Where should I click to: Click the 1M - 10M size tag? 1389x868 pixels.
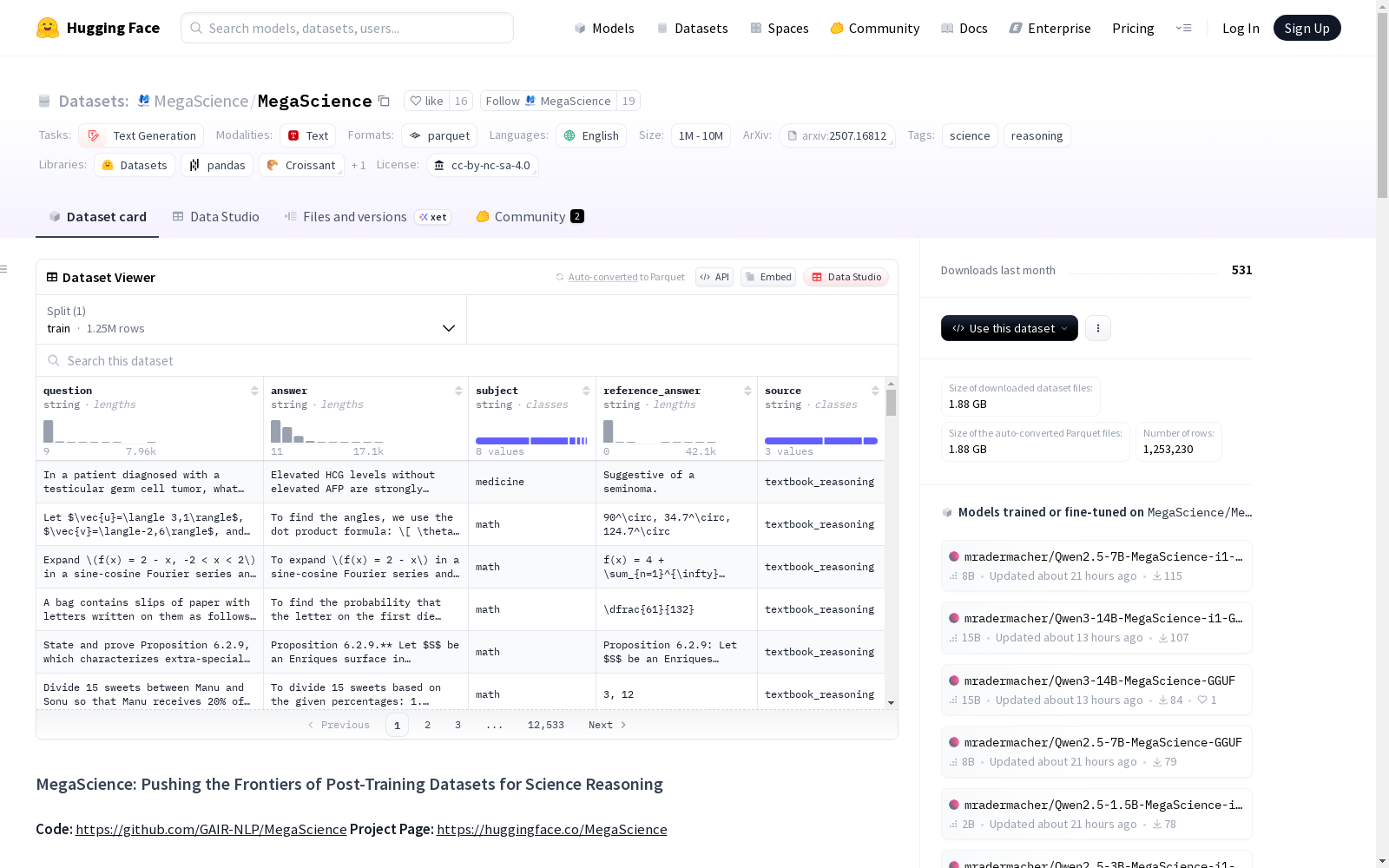(x=701, y=135)
